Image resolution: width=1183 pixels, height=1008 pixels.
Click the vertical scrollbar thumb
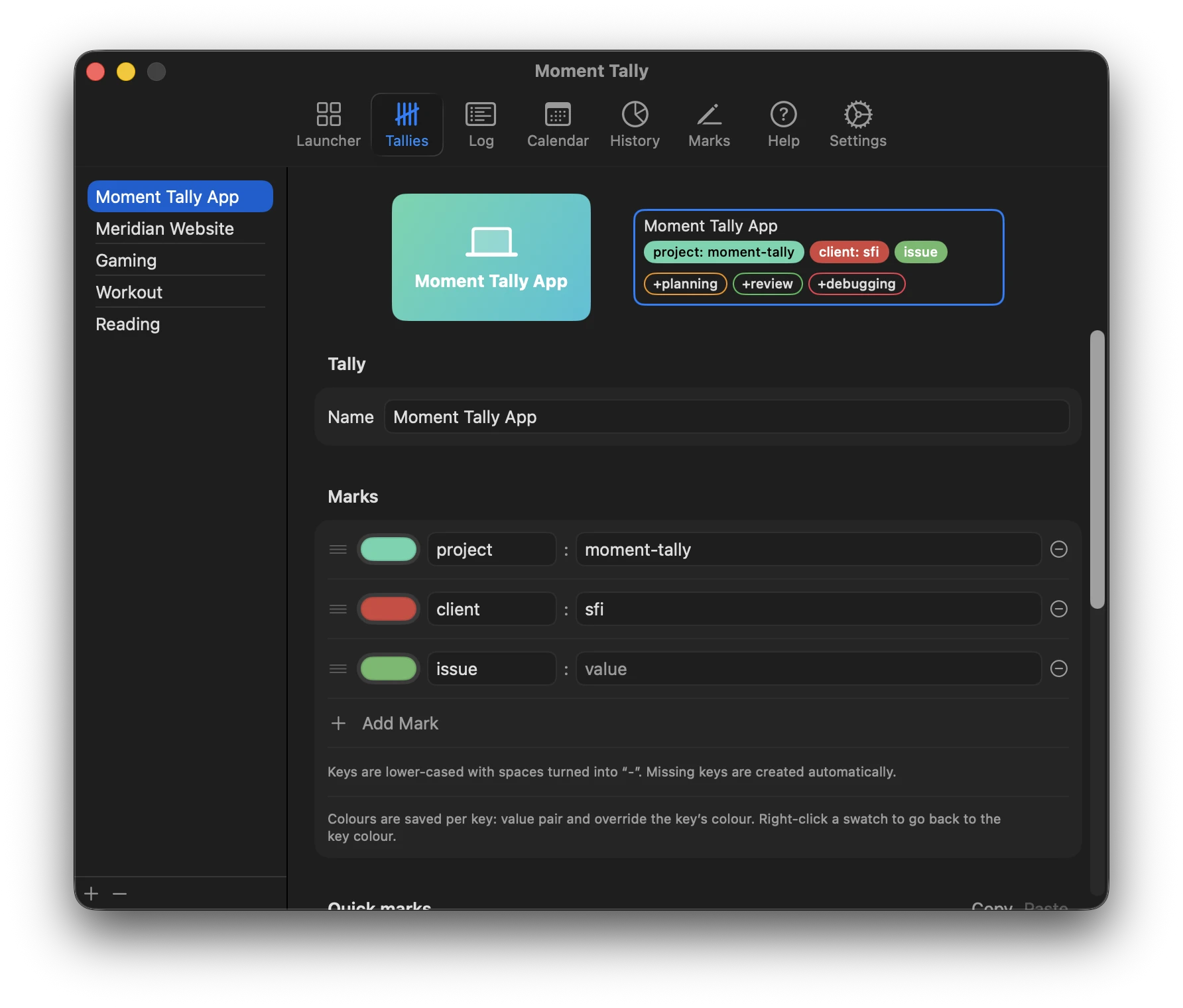pos(1097,469)
